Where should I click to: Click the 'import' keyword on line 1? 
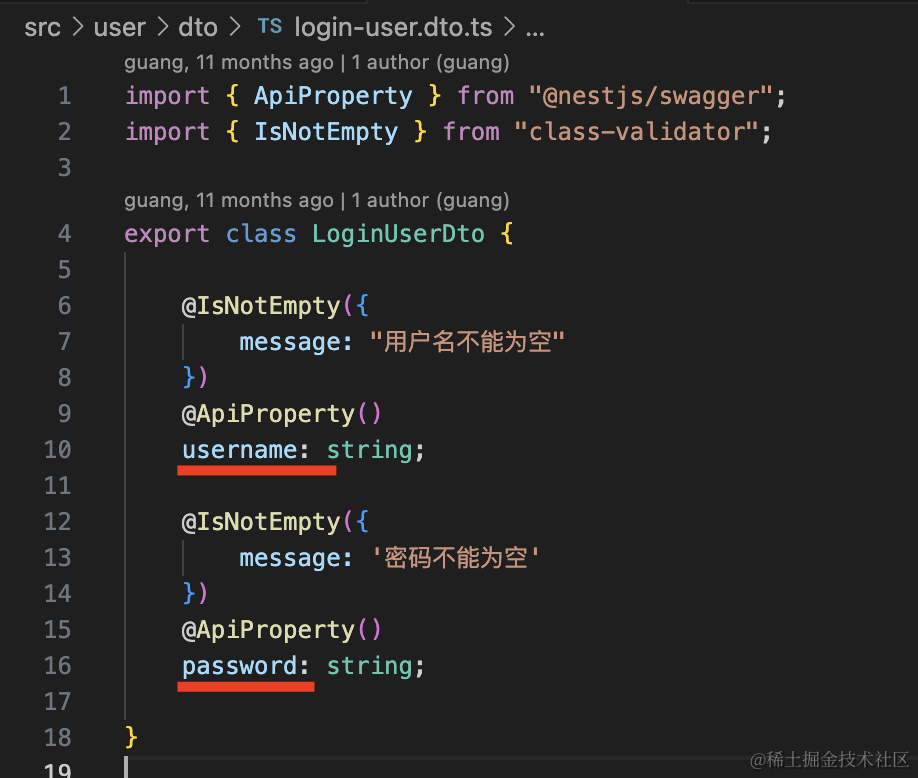click(x=167, y=97)
